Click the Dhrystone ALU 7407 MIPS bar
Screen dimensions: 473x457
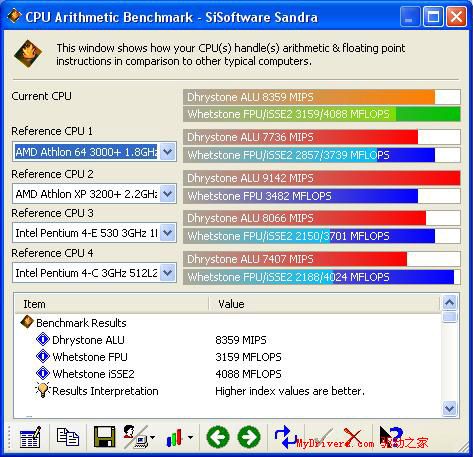[322, 259]
